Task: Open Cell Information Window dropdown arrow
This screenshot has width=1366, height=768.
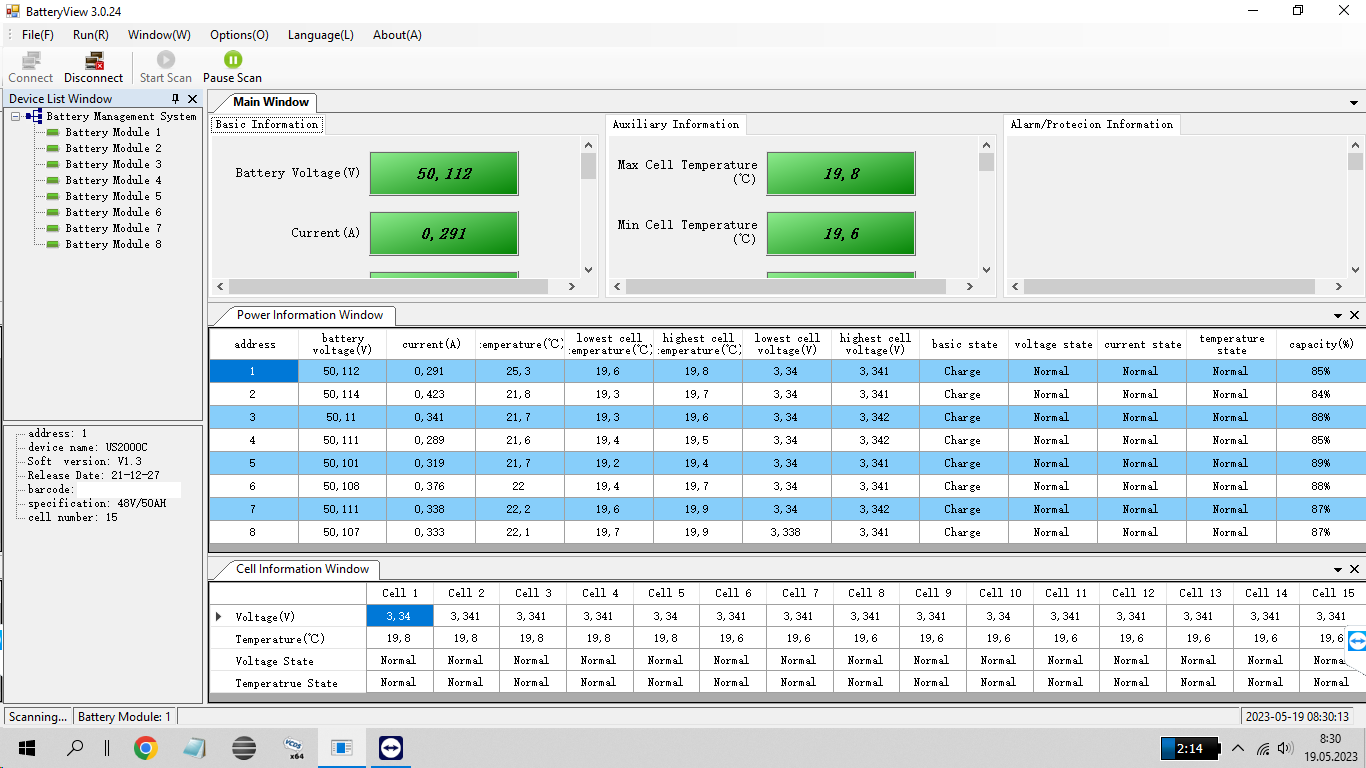Action: (1339, 569)
